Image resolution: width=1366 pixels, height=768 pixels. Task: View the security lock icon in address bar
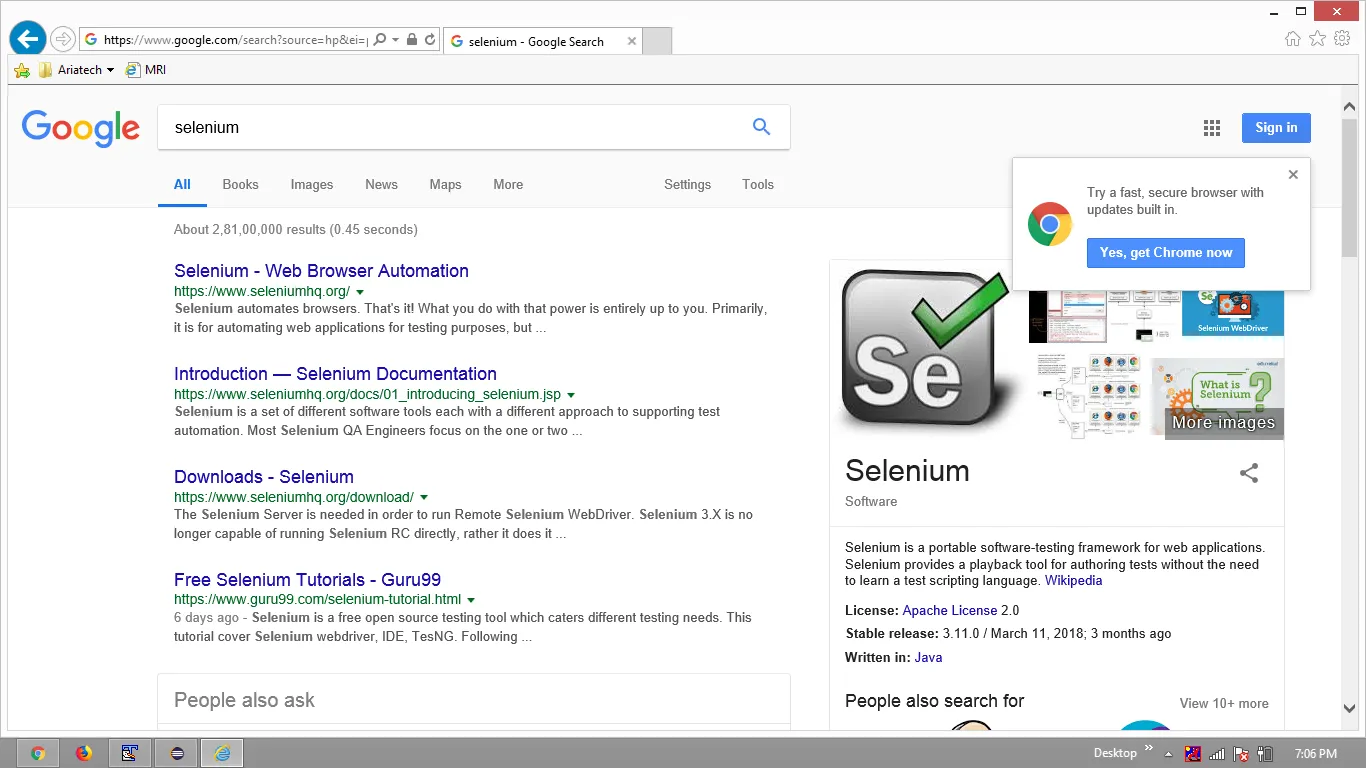click(410, 40)
